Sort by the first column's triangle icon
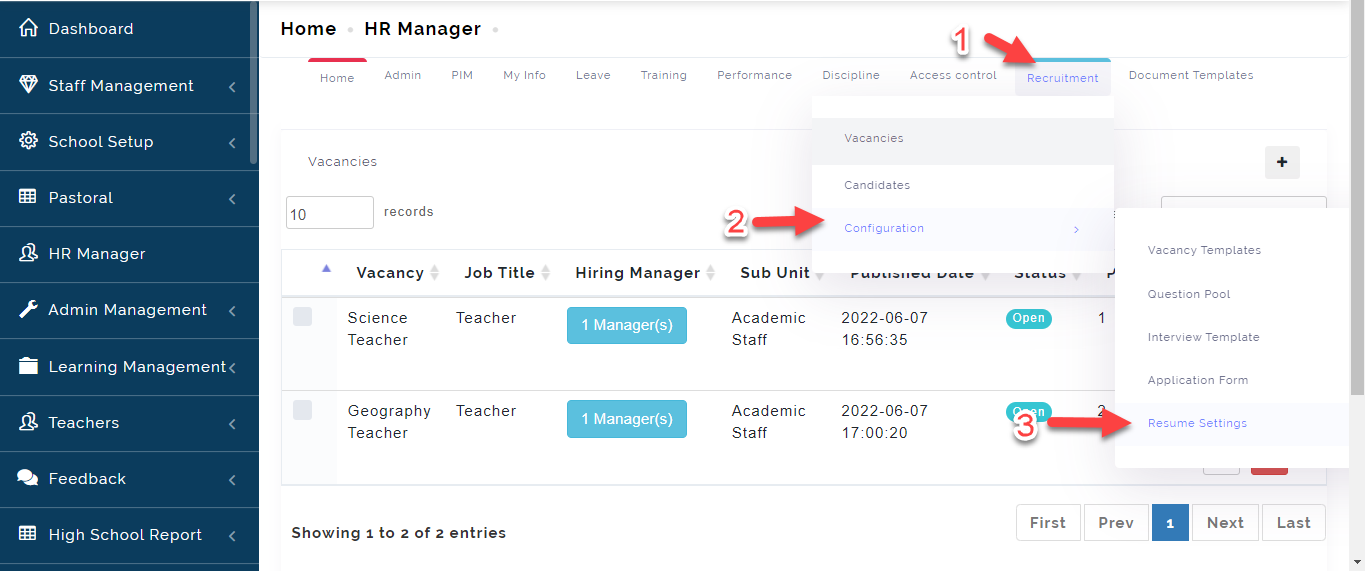1365x571 pixels. click(326, 268)
